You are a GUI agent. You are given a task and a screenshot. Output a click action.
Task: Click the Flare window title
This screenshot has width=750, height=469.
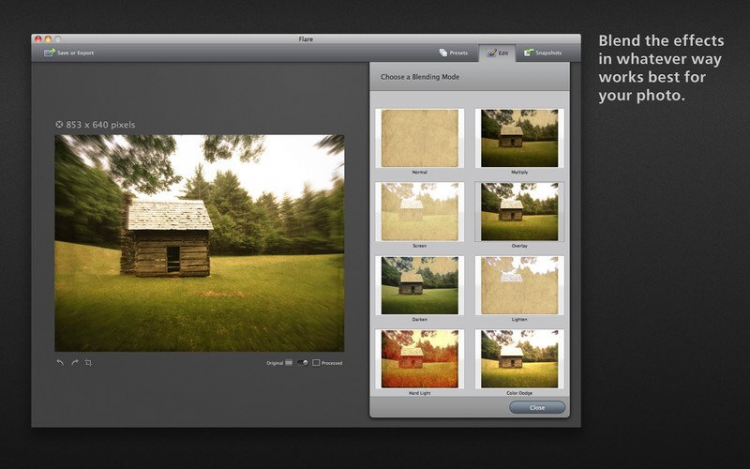[x=306, y=39]
